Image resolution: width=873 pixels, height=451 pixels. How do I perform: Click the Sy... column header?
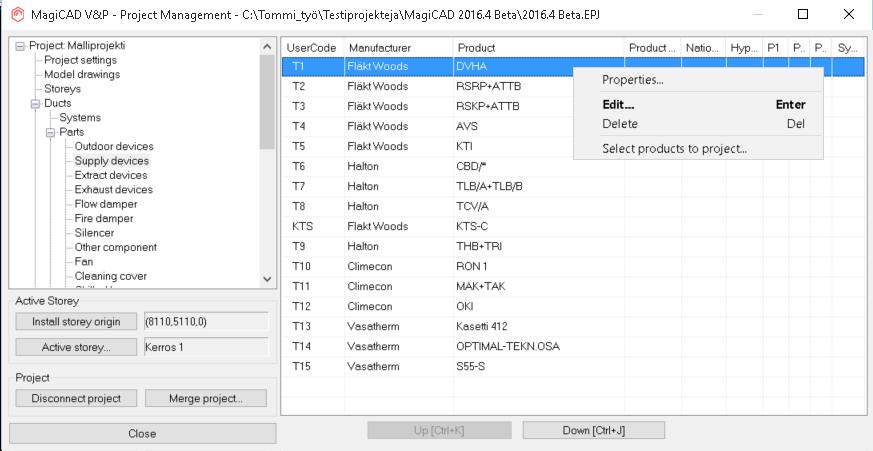[x=849, y=48]
